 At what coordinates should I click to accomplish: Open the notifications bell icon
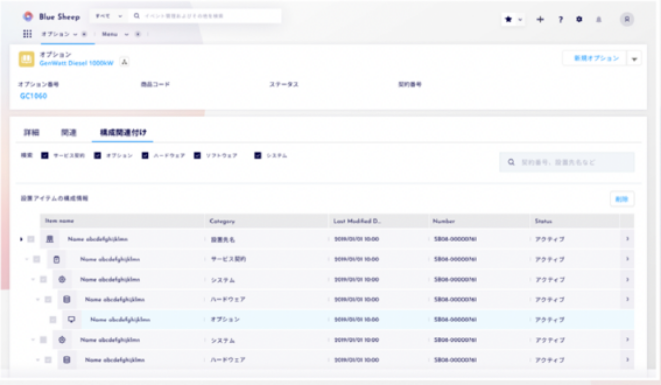pyautogui.click(x=599, y=19)
